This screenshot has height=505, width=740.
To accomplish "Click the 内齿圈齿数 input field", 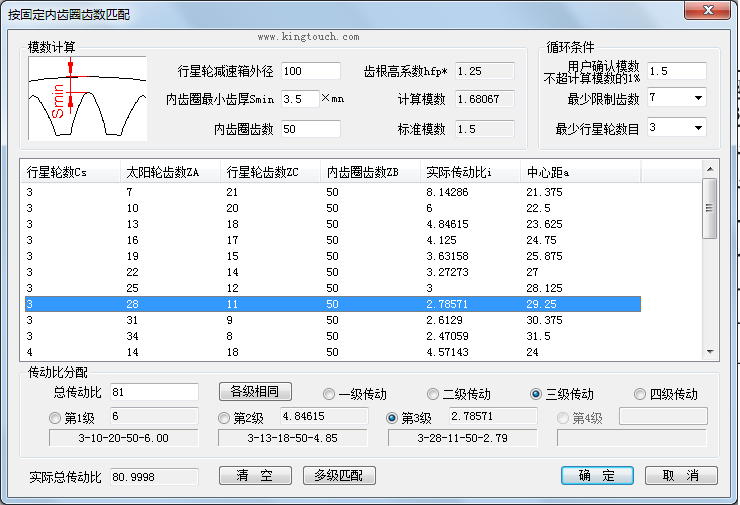I will (x=311, y=129).
